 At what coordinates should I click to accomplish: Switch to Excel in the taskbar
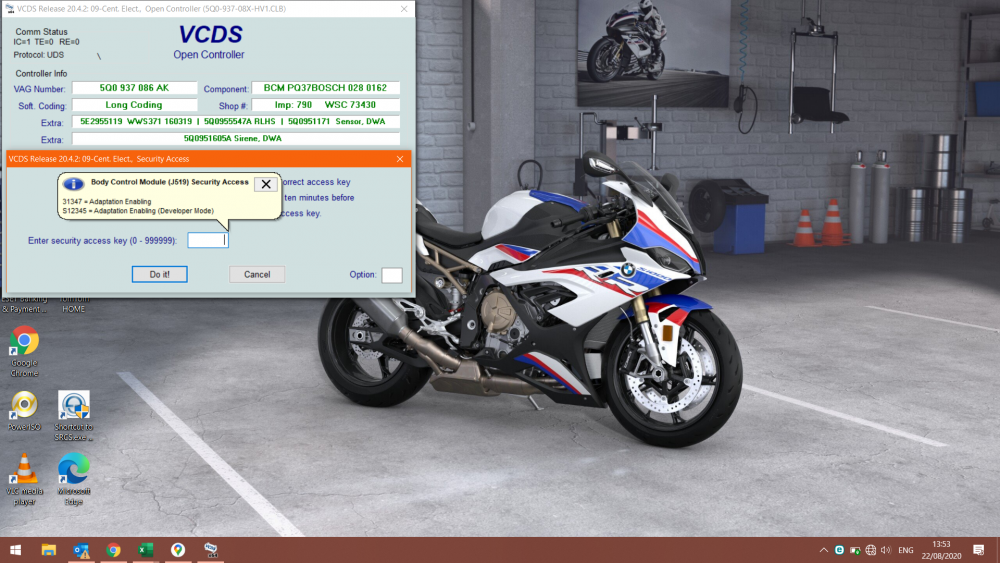(145, 550)
